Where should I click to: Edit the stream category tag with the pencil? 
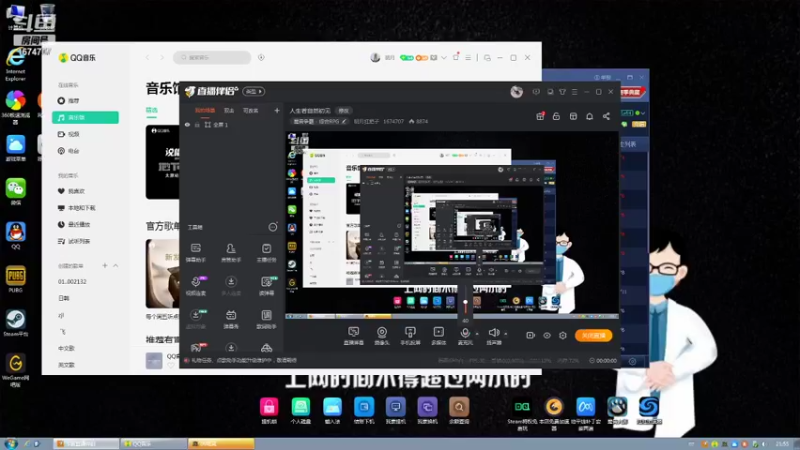(x=344, y=121)
